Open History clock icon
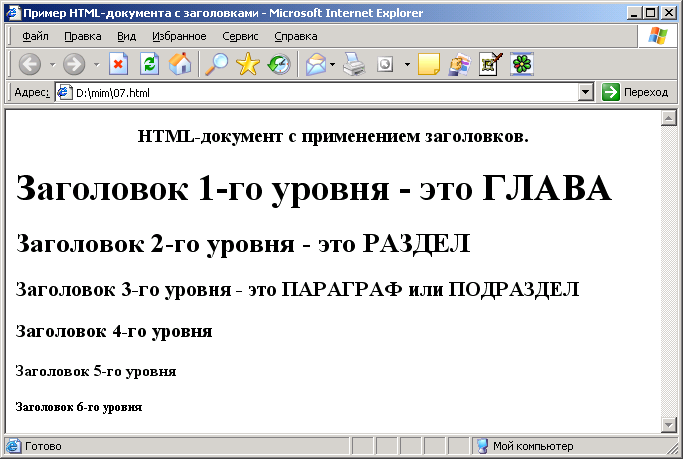This screenshot has height=459, width=683. [x=279, y=64]
